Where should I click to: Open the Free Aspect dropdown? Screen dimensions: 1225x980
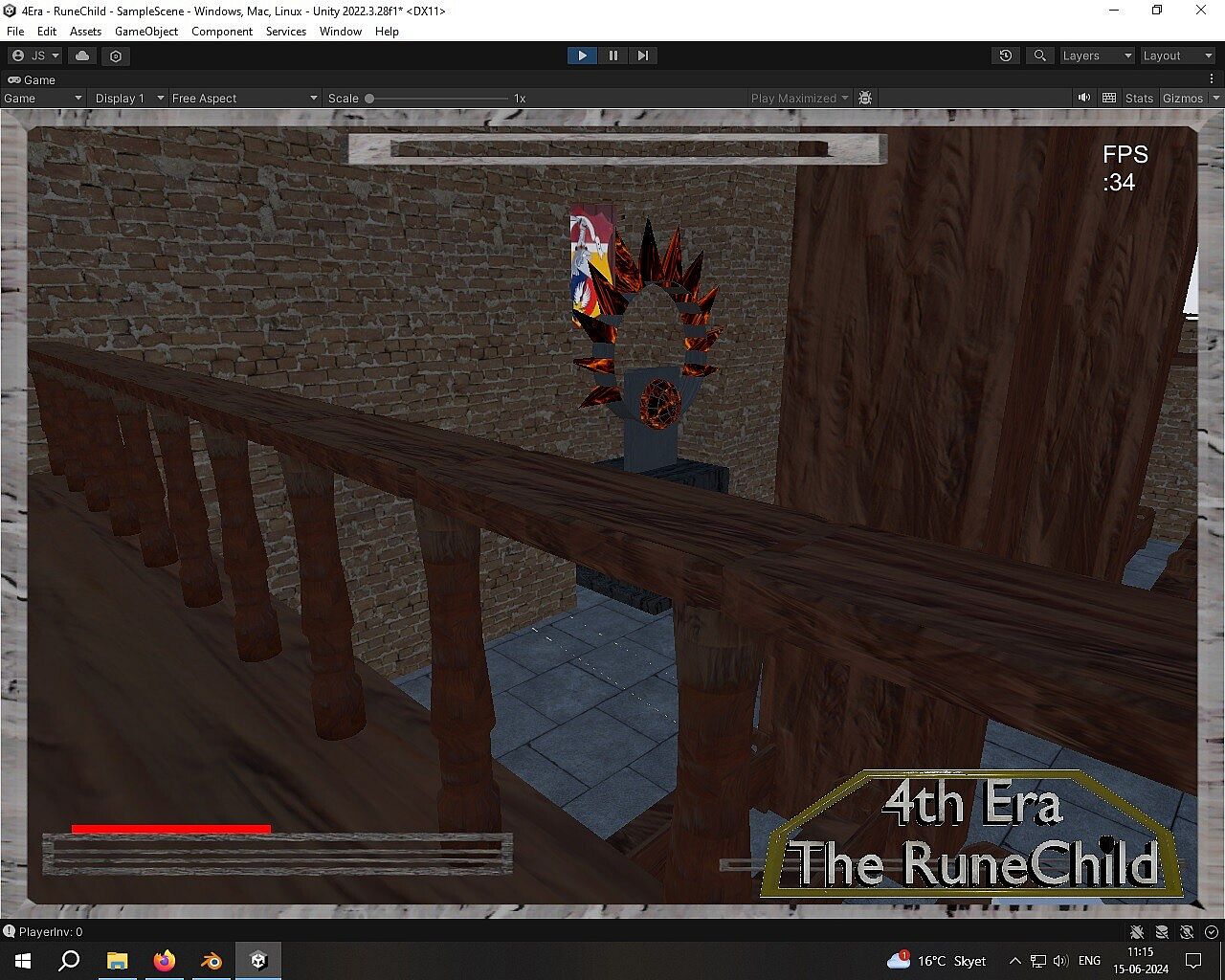pyautogui.click(x=244, y=98)
